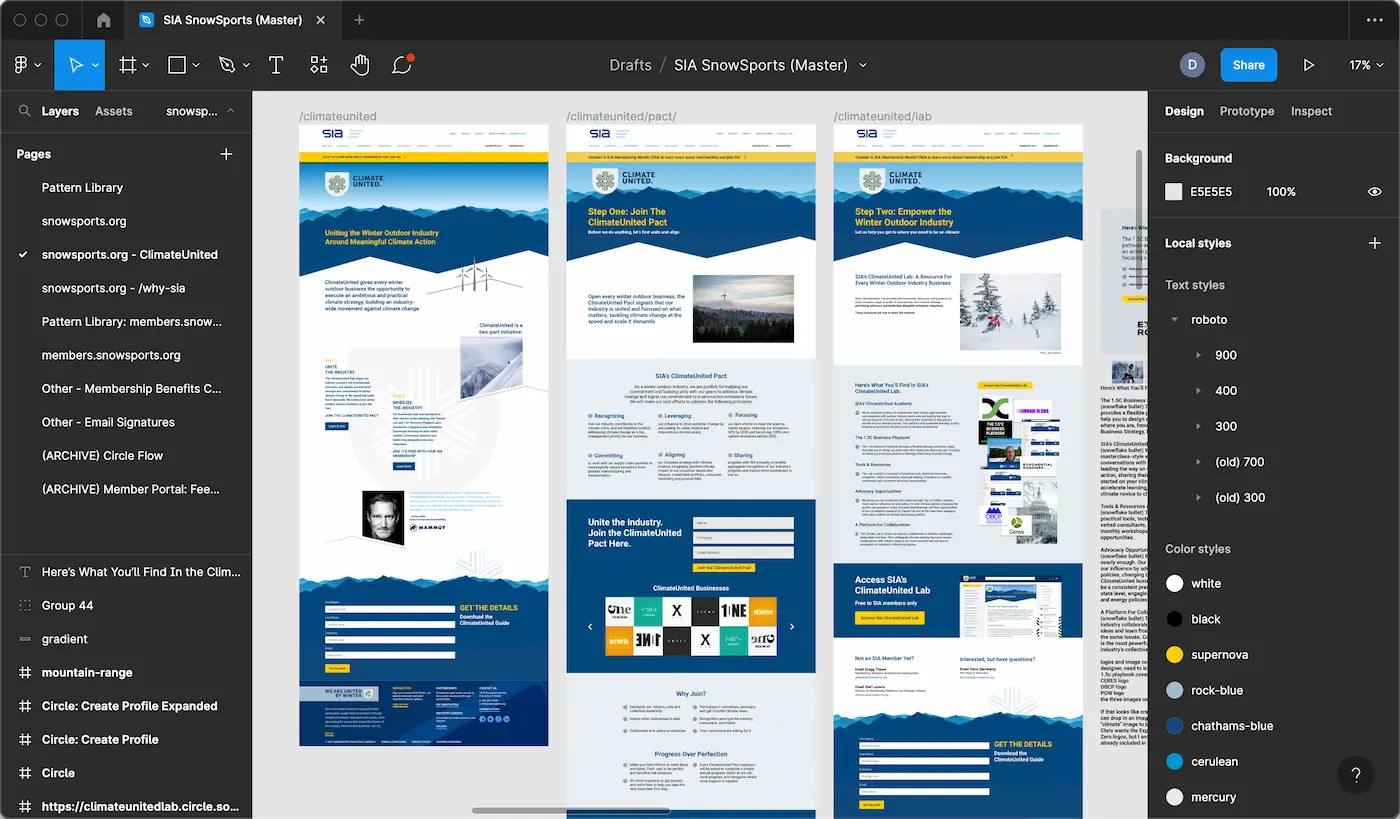Image resolution: width=1400 pixels, height=819 pixels.
Task: Select the Text tool
Action: (276, 65)
